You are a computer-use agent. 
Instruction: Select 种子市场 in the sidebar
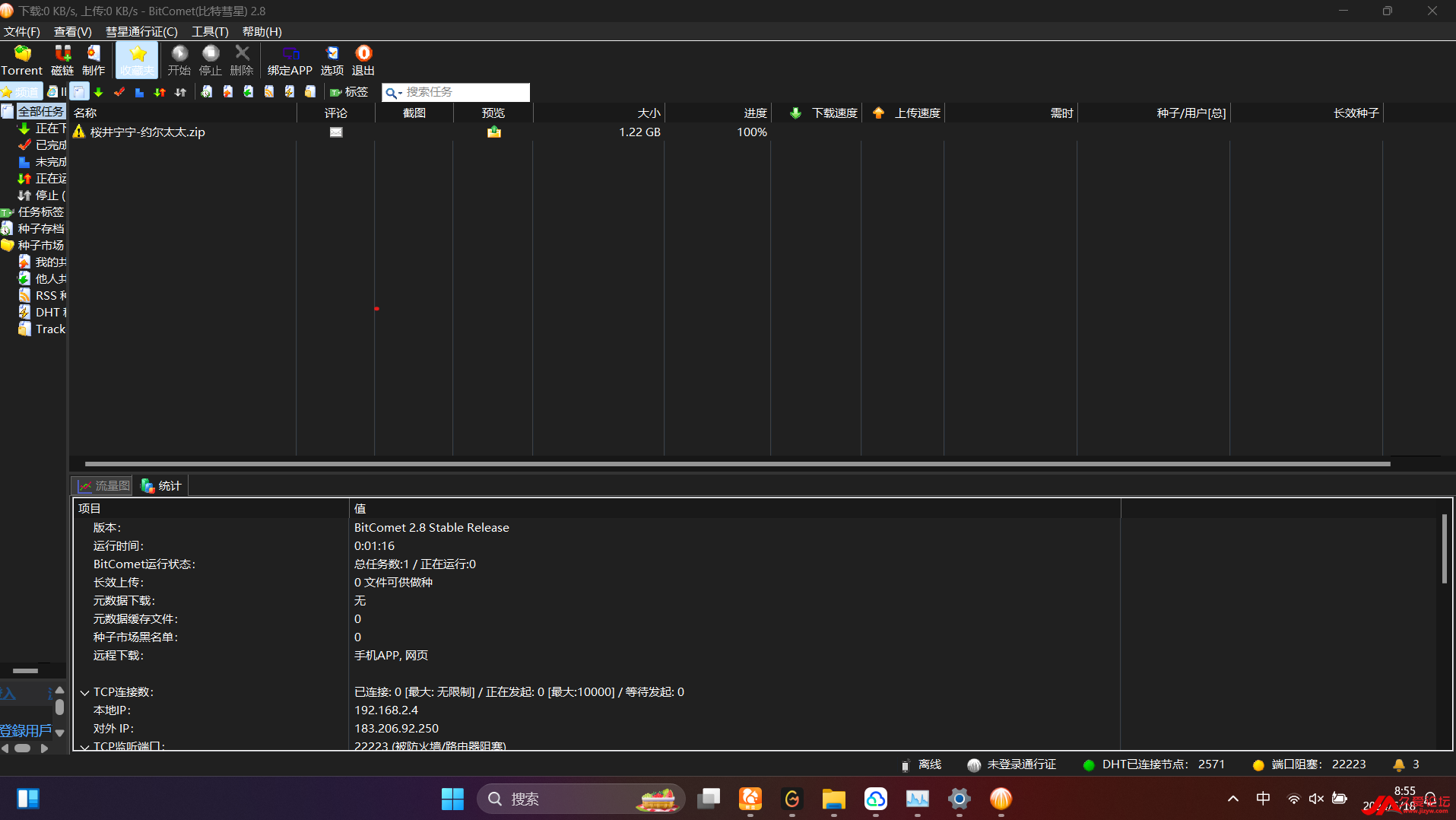[34, 245]
